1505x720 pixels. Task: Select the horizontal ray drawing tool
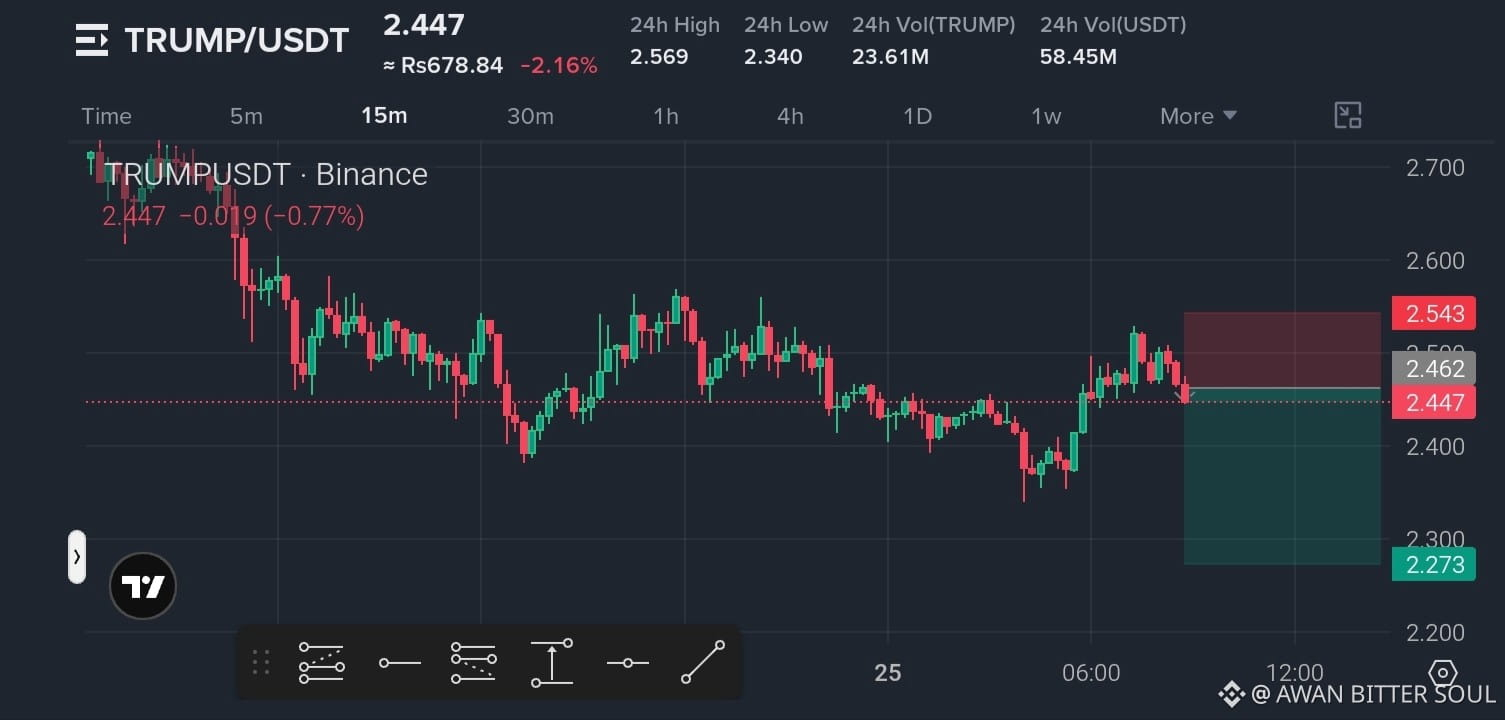point(399,662)
